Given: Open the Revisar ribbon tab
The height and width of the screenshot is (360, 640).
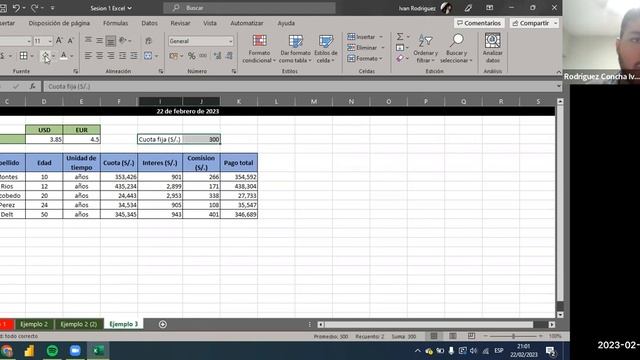Looking at the screenshot, I should [x=180, y=23].
